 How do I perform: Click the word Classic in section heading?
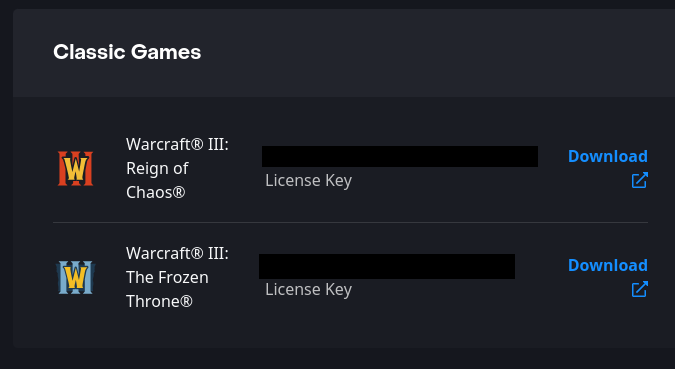[89, 52]
